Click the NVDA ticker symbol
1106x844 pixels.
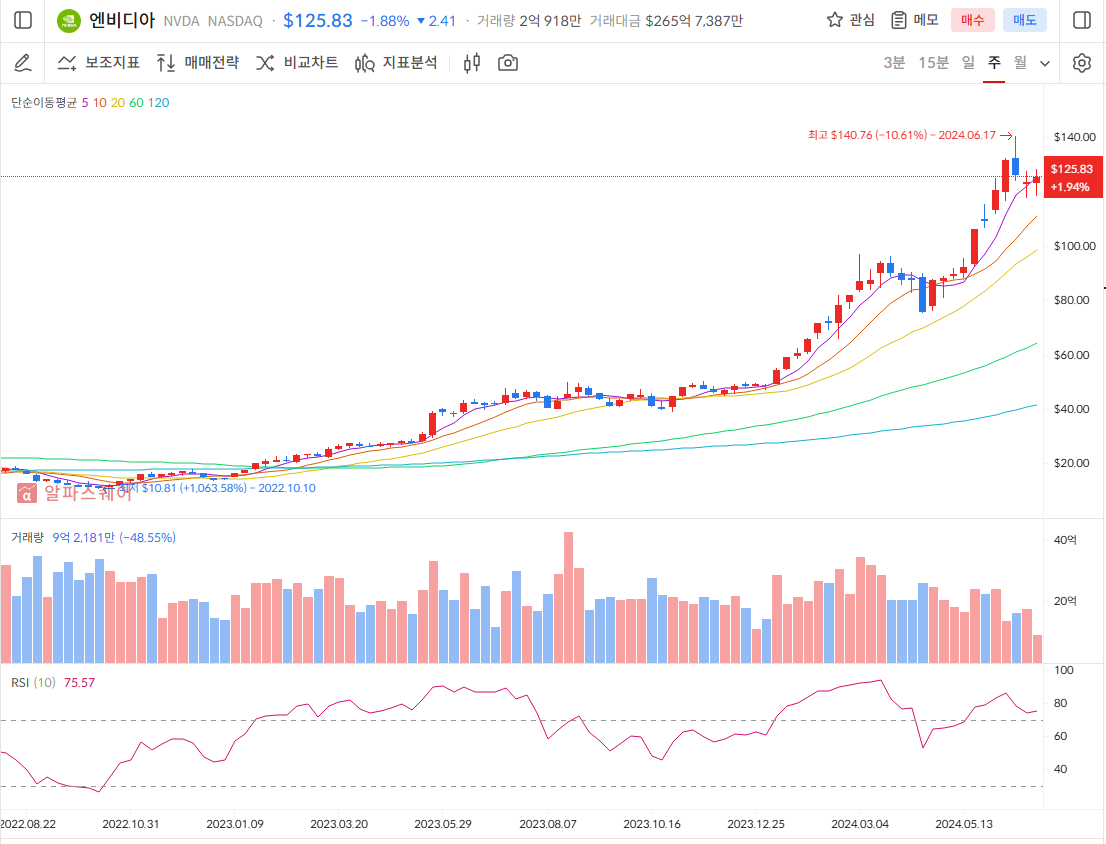point(181,21)
